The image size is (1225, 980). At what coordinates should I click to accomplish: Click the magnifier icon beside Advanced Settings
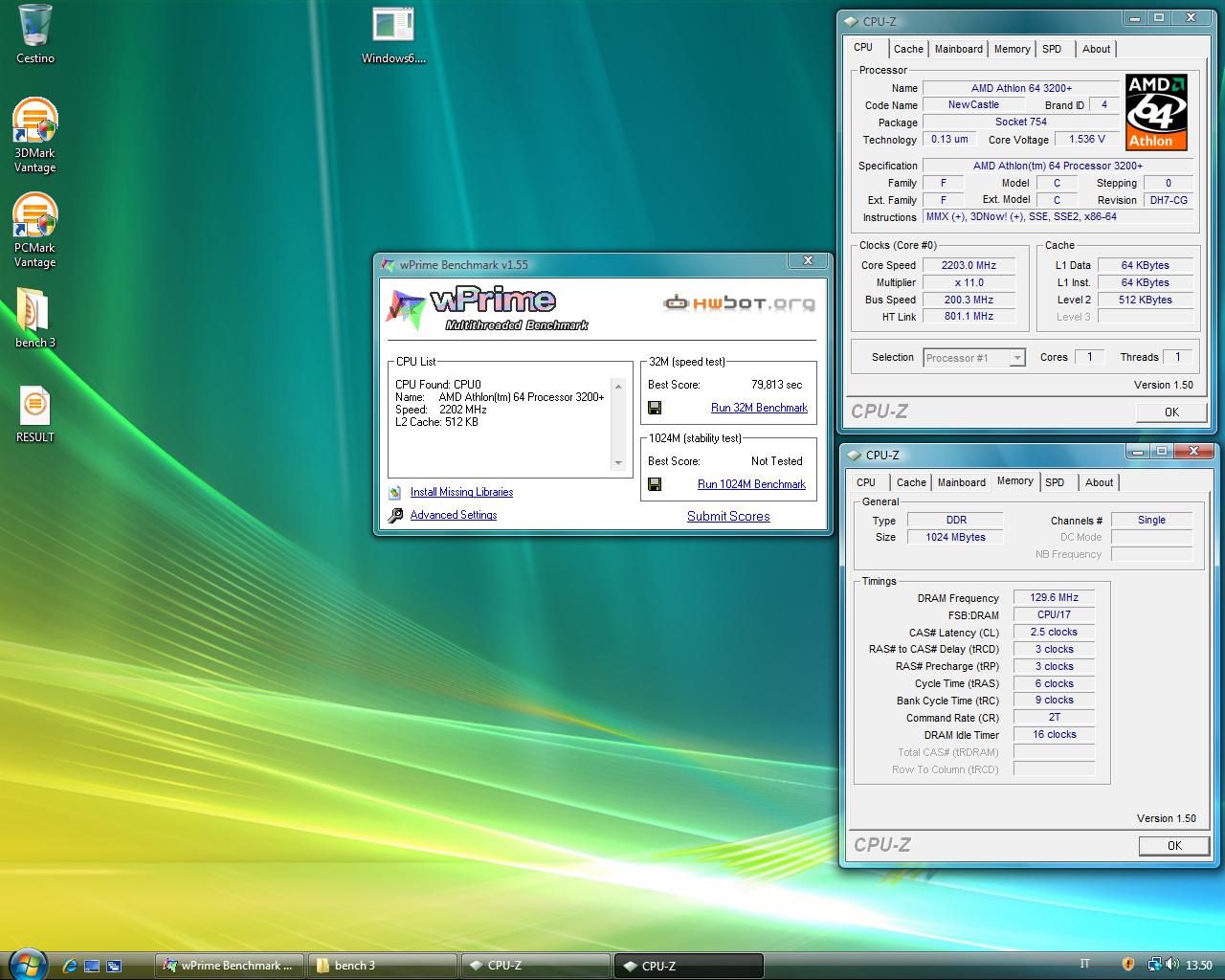pos(395,515)
